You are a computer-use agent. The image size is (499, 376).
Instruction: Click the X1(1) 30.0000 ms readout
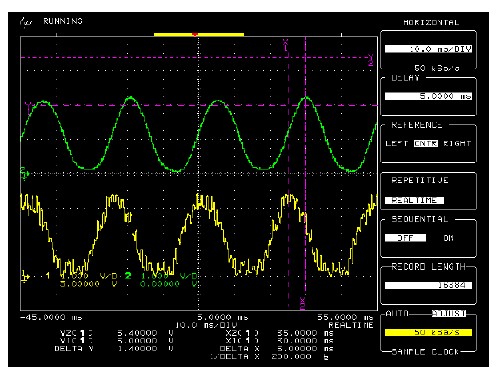click(x=279, y=341)
